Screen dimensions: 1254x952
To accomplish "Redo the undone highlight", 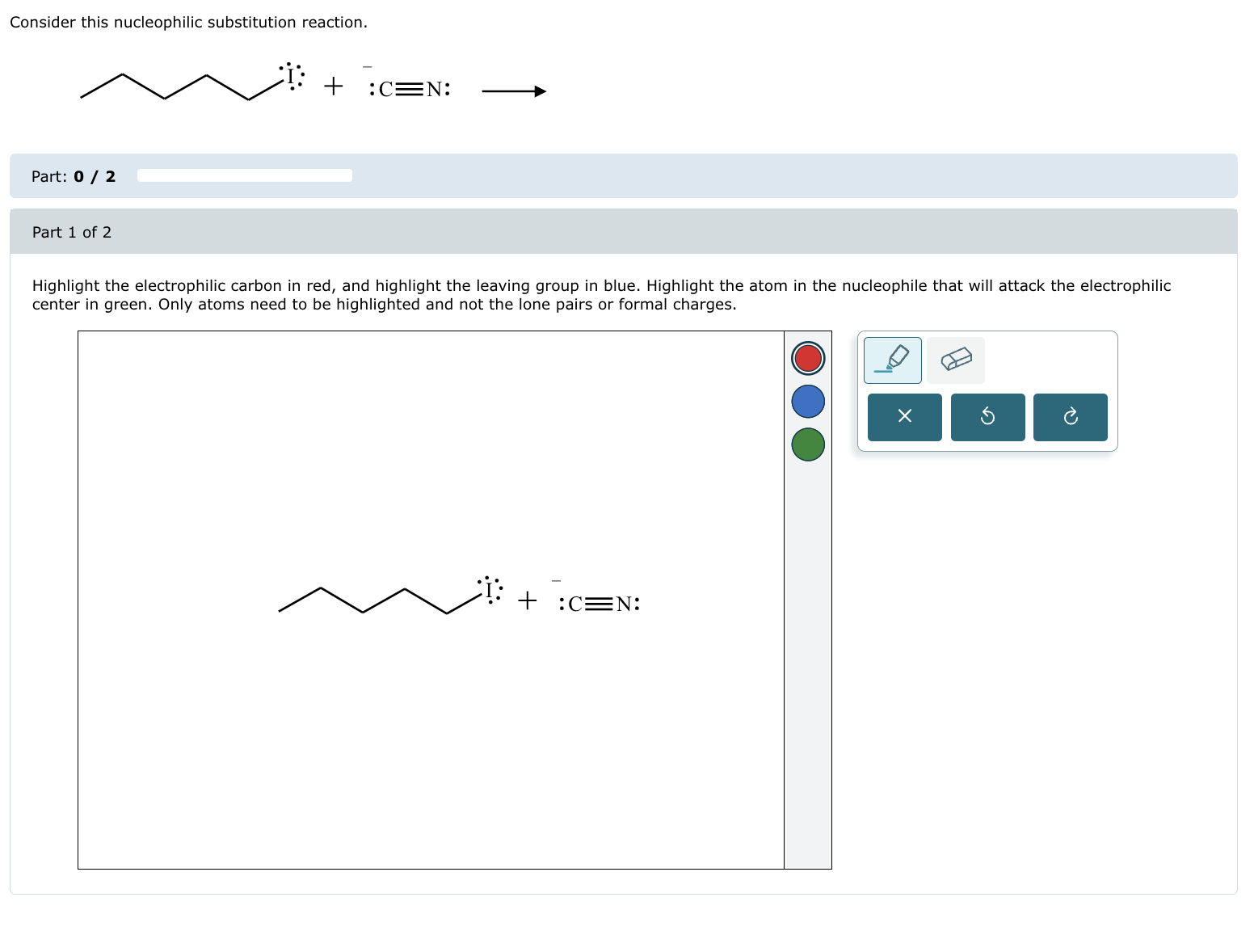I will pyautogui.click(x=1070, y=417).
